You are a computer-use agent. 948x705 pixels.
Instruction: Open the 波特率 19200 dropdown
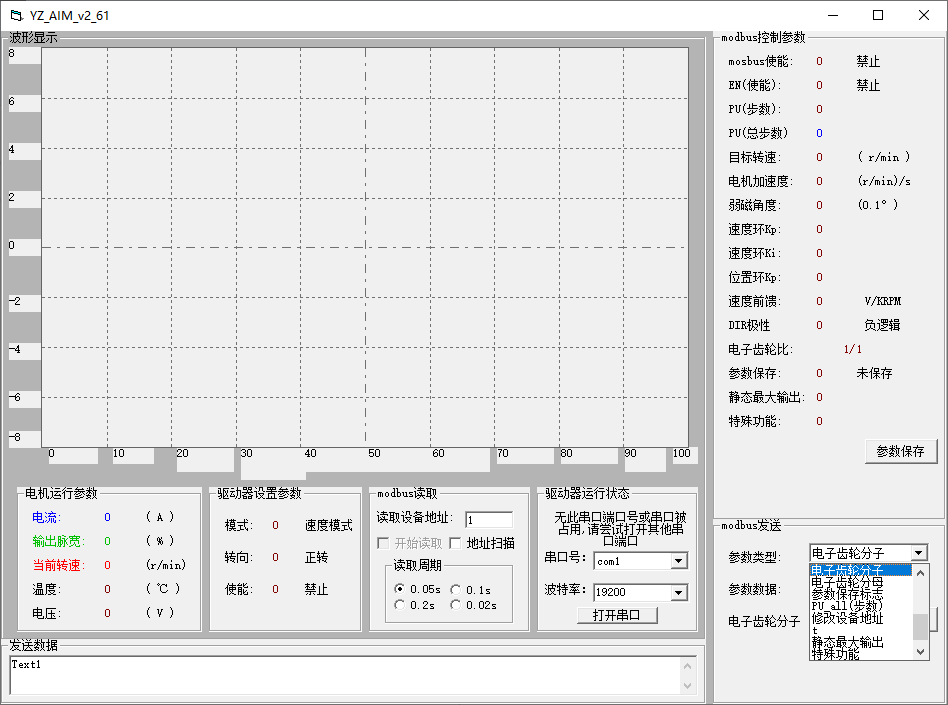[x=679, y=593]
